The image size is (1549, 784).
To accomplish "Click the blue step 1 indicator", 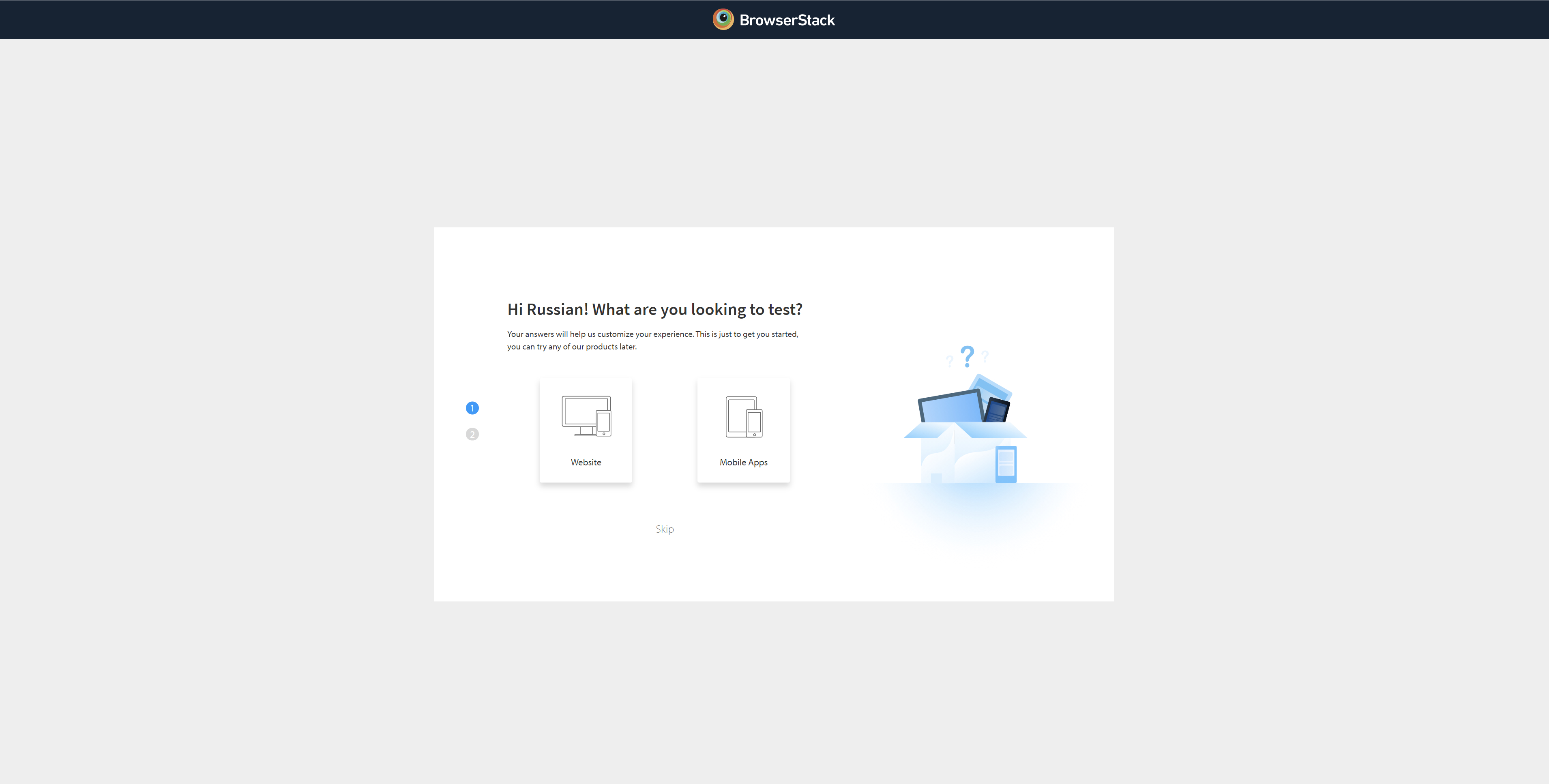I will (x=472, y=408).
